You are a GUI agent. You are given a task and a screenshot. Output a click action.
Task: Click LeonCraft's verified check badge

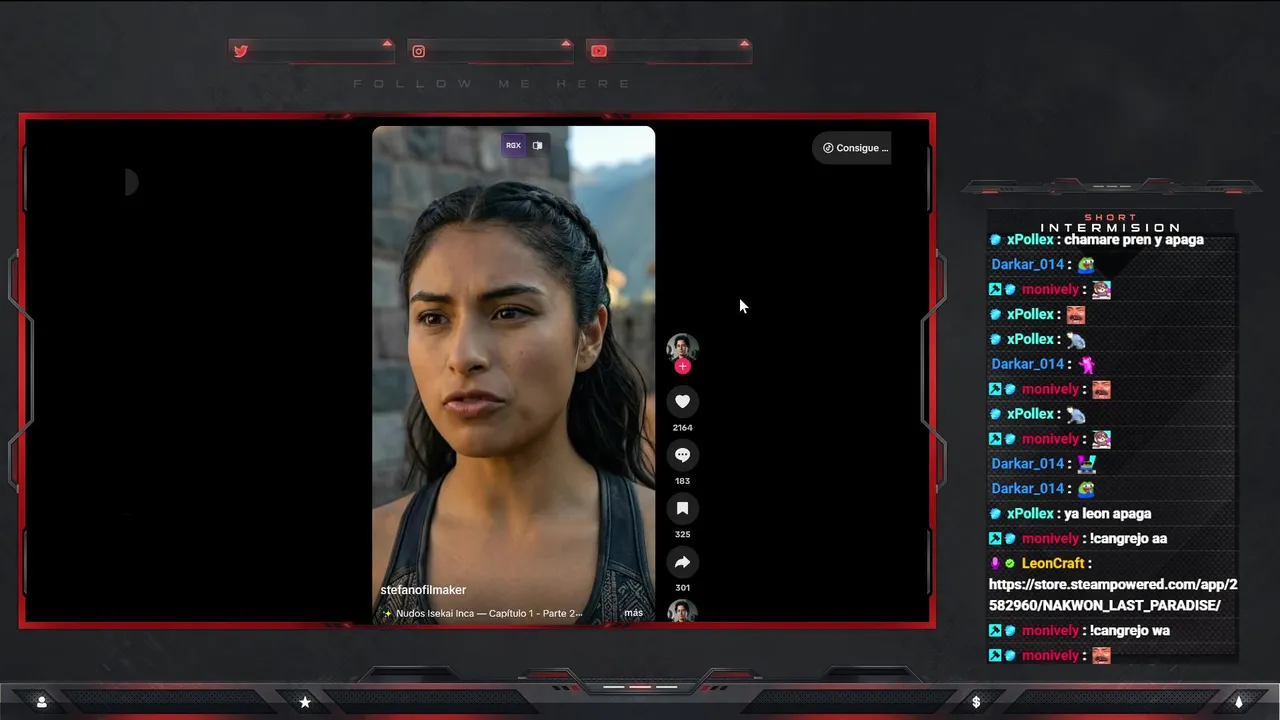1010,563
